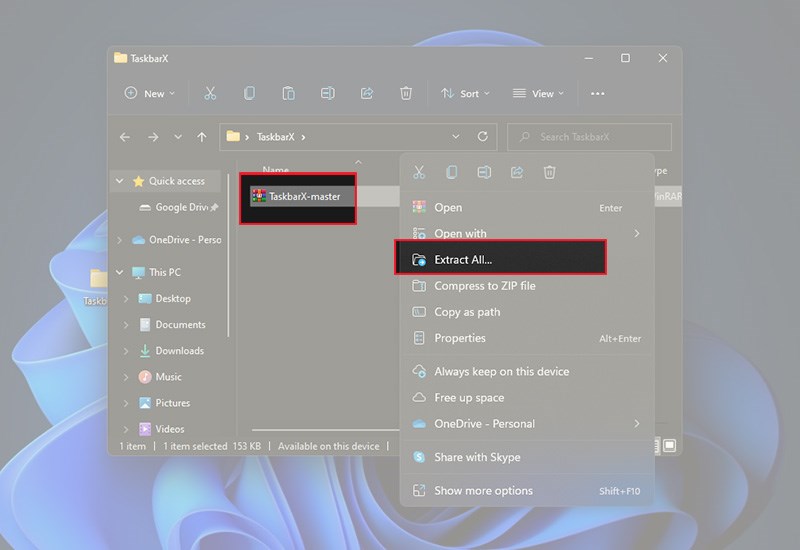Open Downloads in the navigation pane
Viewport: 800px width, 550px height.
pos(179,351)
